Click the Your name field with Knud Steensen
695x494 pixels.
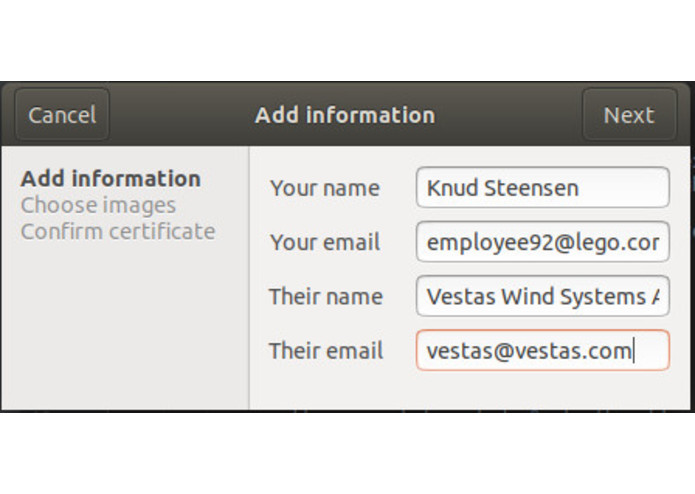(543, 187)
